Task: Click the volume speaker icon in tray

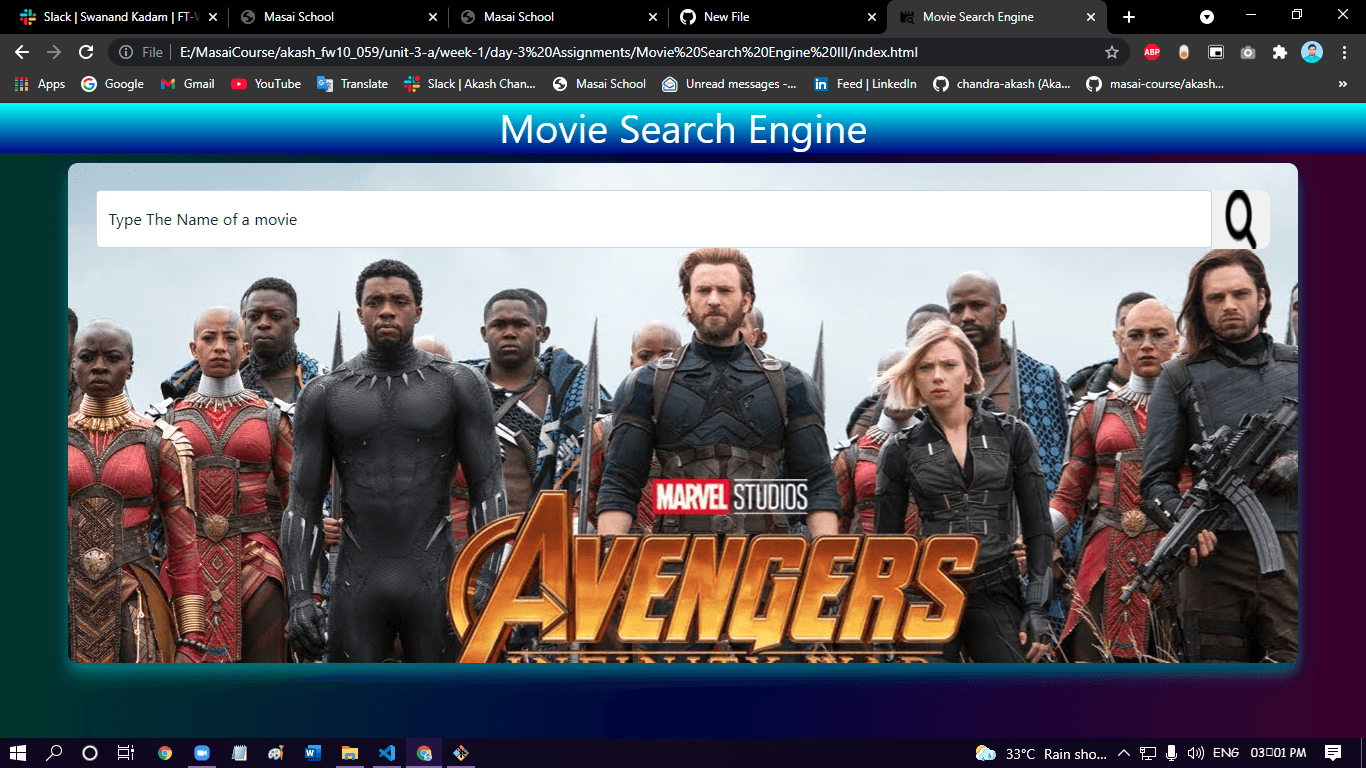Action: point(1195,753)
